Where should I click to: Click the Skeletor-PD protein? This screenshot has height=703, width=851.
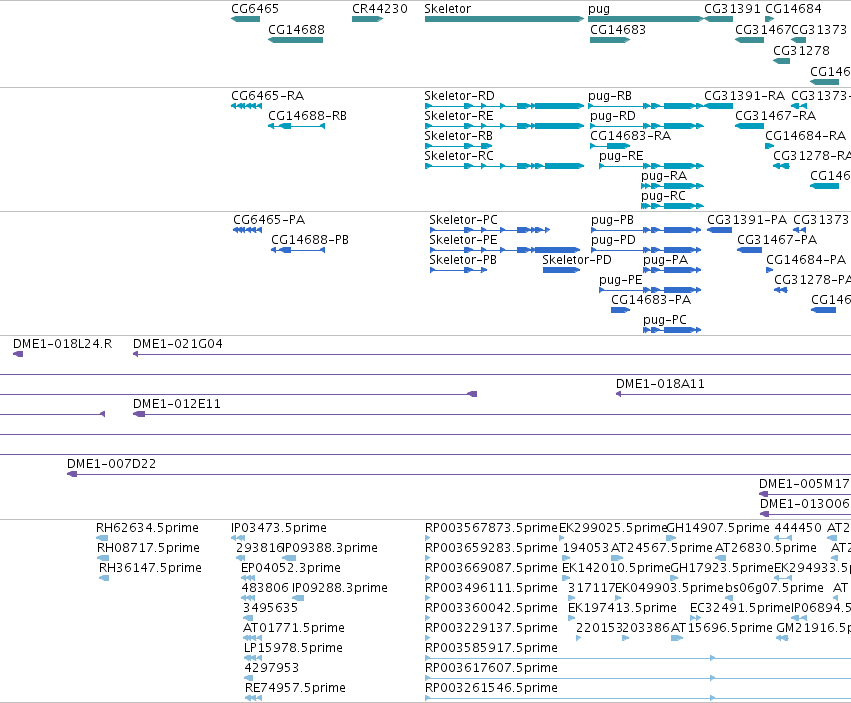(562, 270)
